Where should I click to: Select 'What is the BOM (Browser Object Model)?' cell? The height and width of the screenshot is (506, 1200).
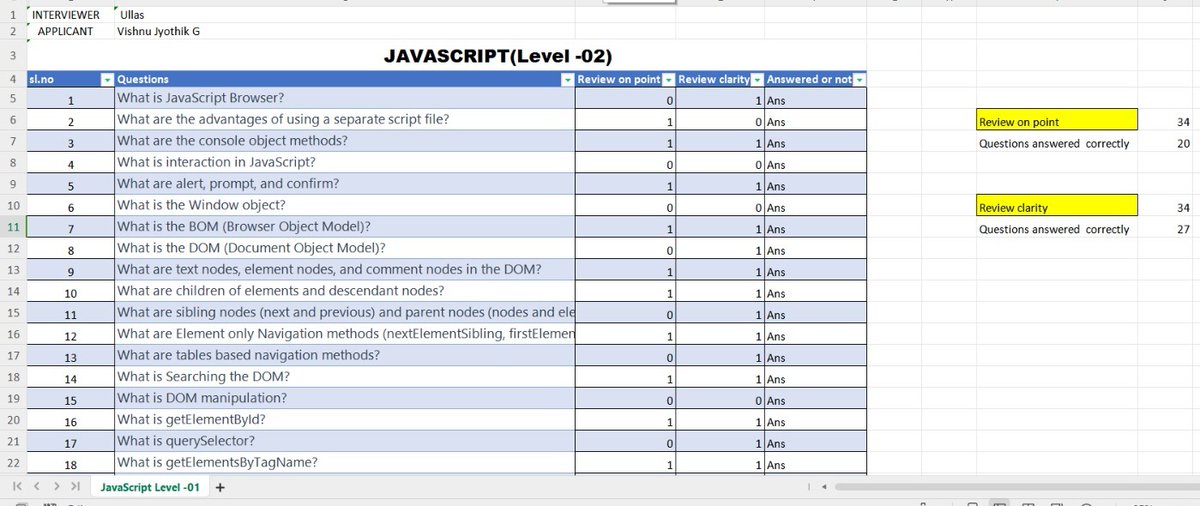click(345, 228)
